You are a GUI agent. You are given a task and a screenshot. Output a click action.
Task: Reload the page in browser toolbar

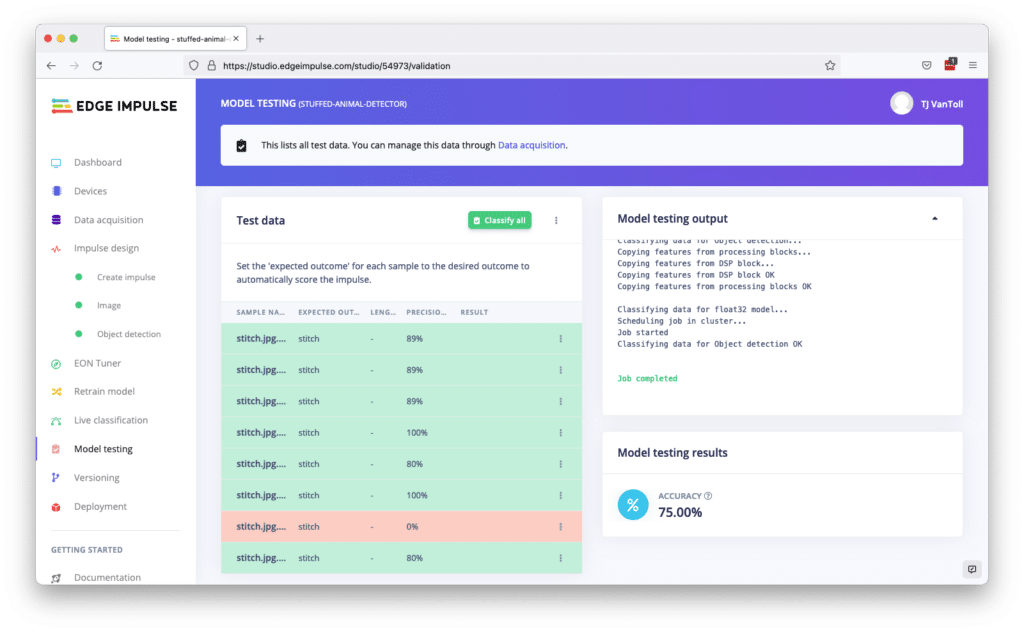(97, 66)
